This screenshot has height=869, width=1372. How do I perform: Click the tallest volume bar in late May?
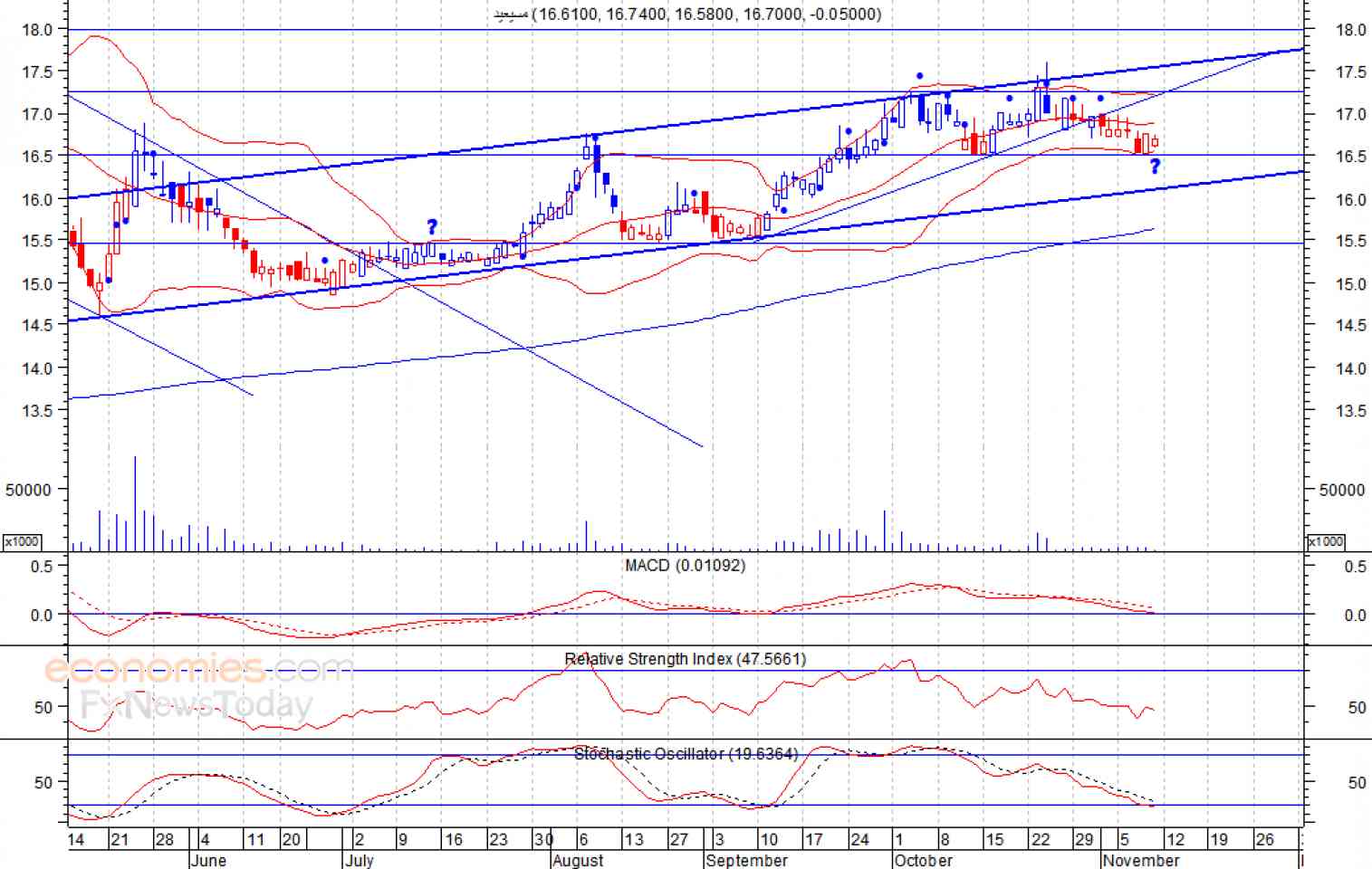point(135,503)
